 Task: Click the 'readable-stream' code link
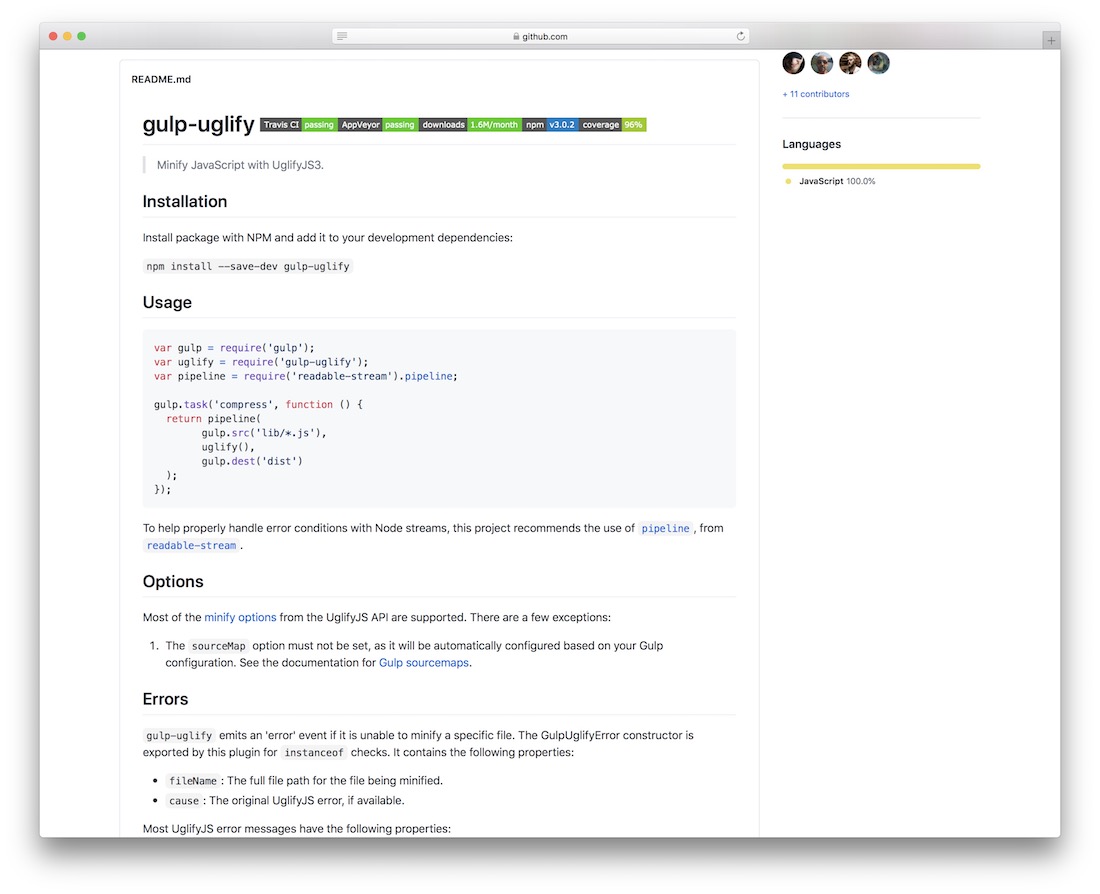(191, 546)
